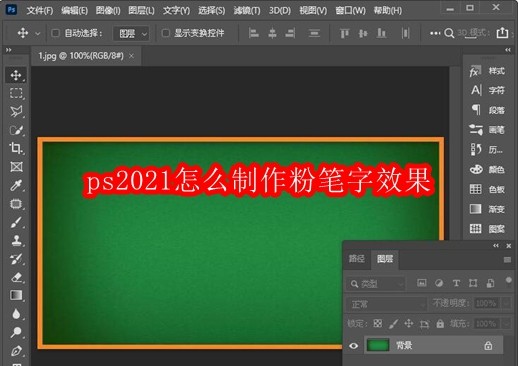Open the Swatches (色板) panel
This screenshot has height=366, width=518.
pos(487,189)
